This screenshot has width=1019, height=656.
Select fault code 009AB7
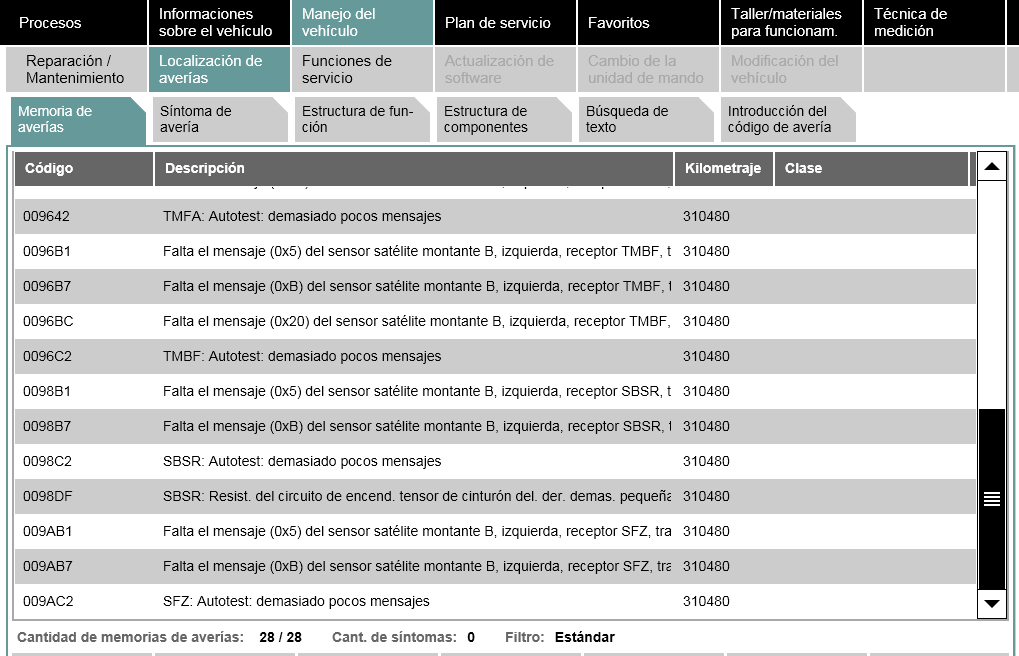coord(495,567)
